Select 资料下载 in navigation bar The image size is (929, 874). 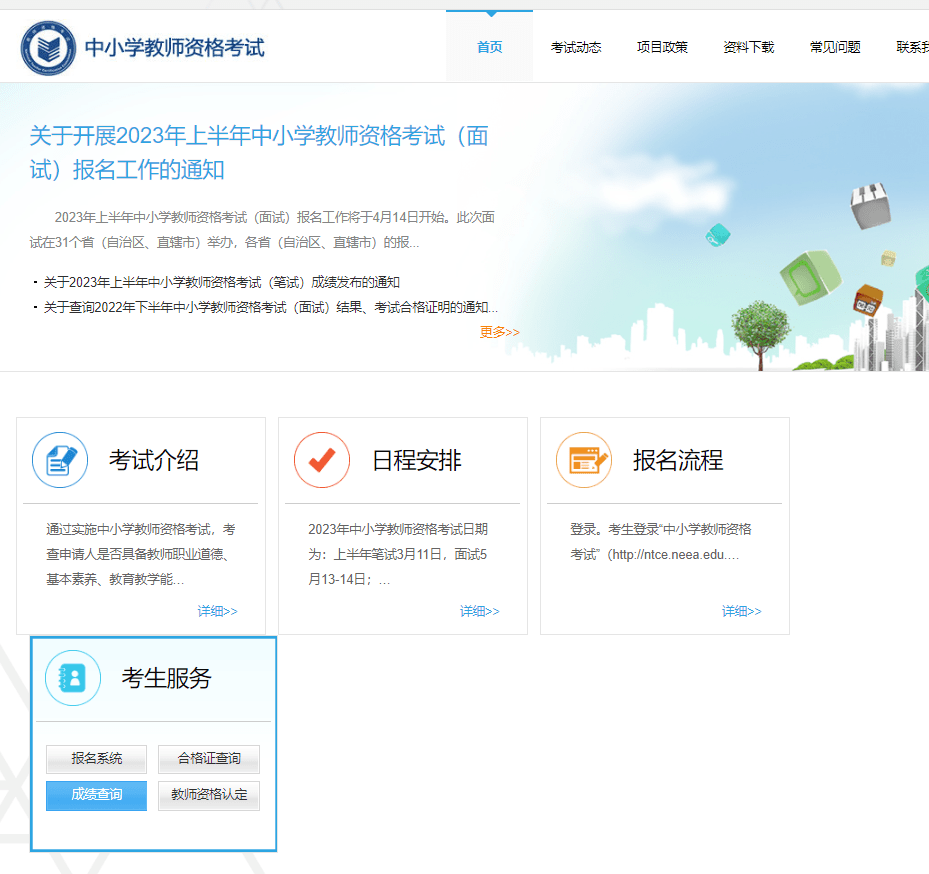tap(749, 47)
